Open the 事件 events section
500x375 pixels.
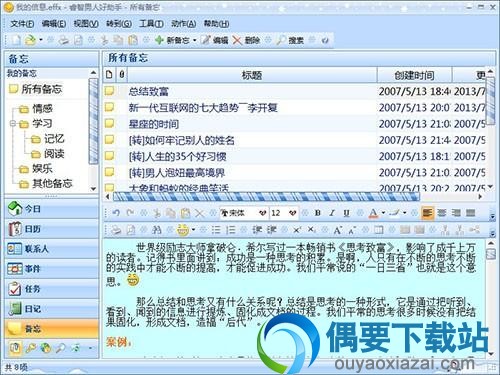pyautogui.click(x=52, y=269)
